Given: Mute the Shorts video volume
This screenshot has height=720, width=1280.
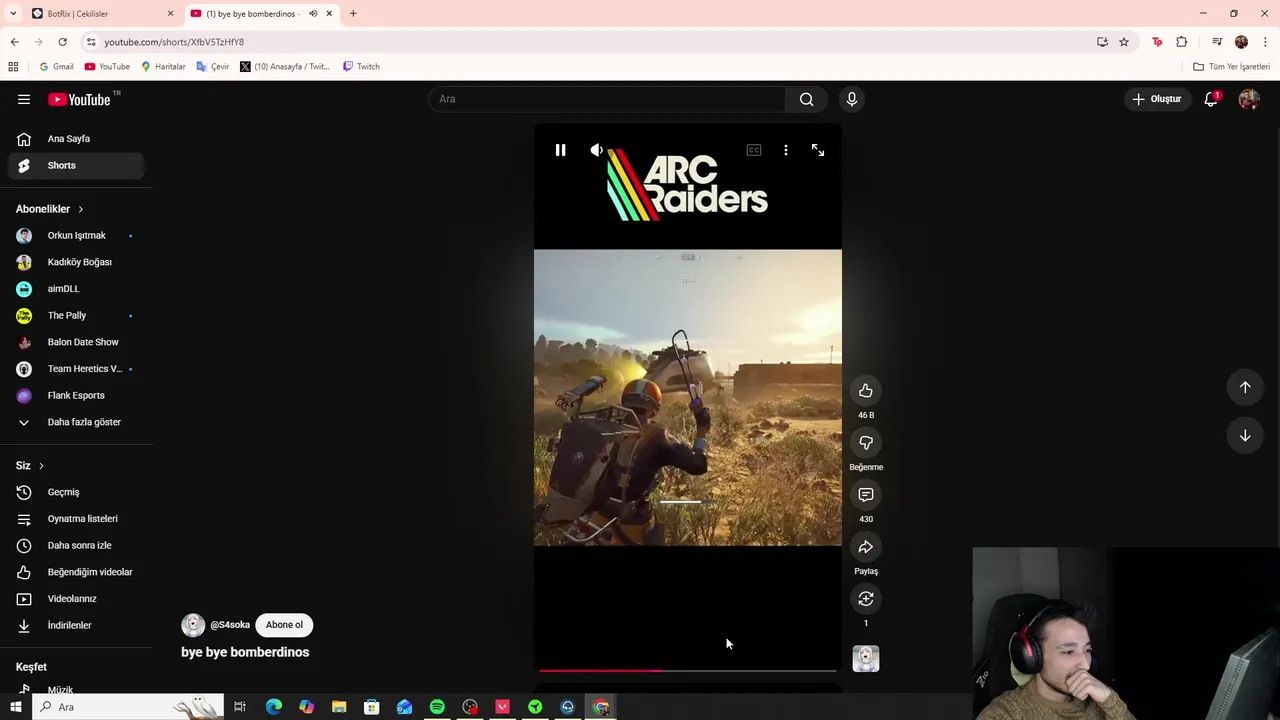Looking at the screenshot, I should click(597, 150).
